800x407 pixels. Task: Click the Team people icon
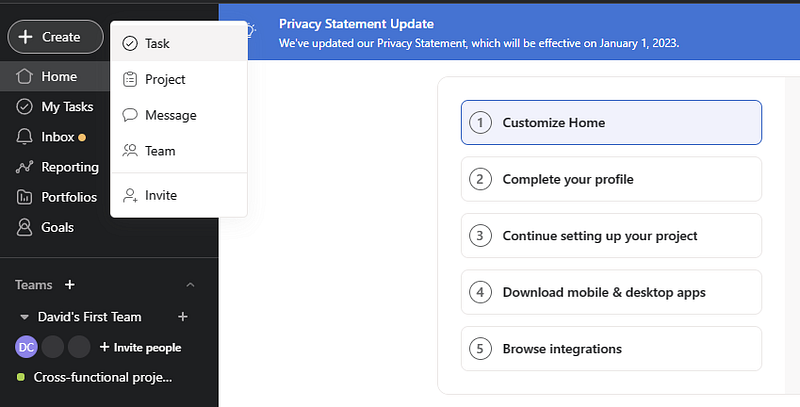click(x=130, y=151)
